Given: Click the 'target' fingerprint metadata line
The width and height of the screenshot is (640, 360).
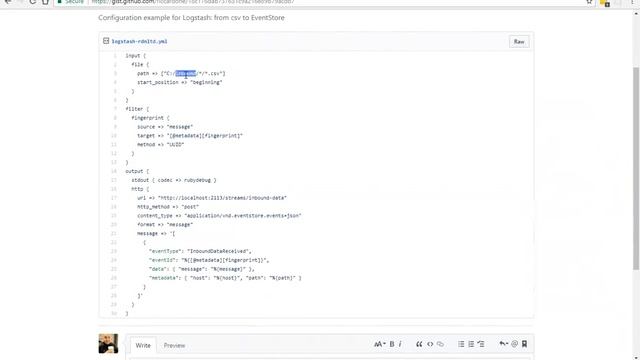Looking at the screenshot, I should [x=190, y=136].
